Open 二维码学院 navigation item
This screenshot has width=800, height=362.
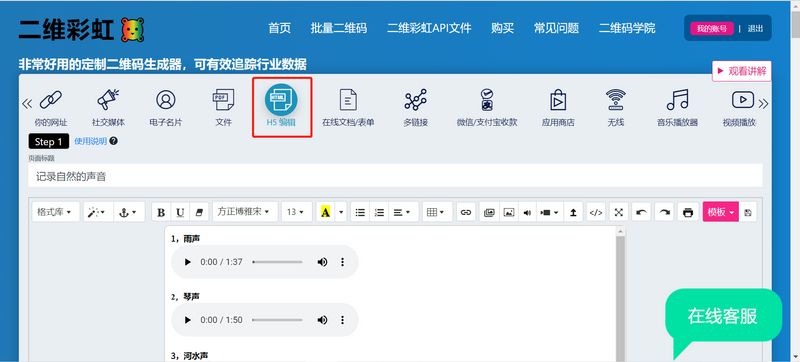coord(627,28)
